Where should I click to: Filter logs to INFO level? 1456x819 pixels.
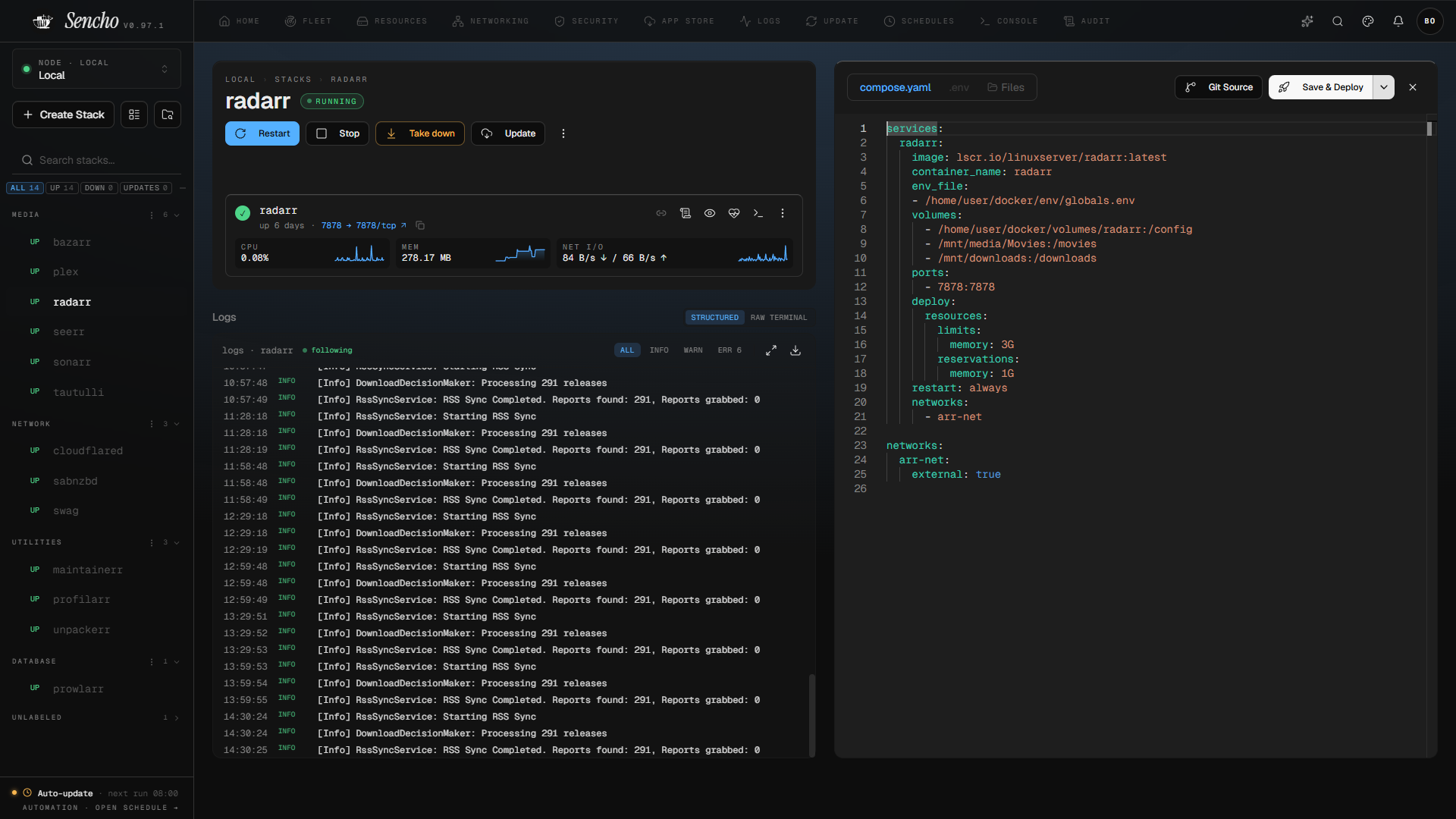(x=659, y=350)
